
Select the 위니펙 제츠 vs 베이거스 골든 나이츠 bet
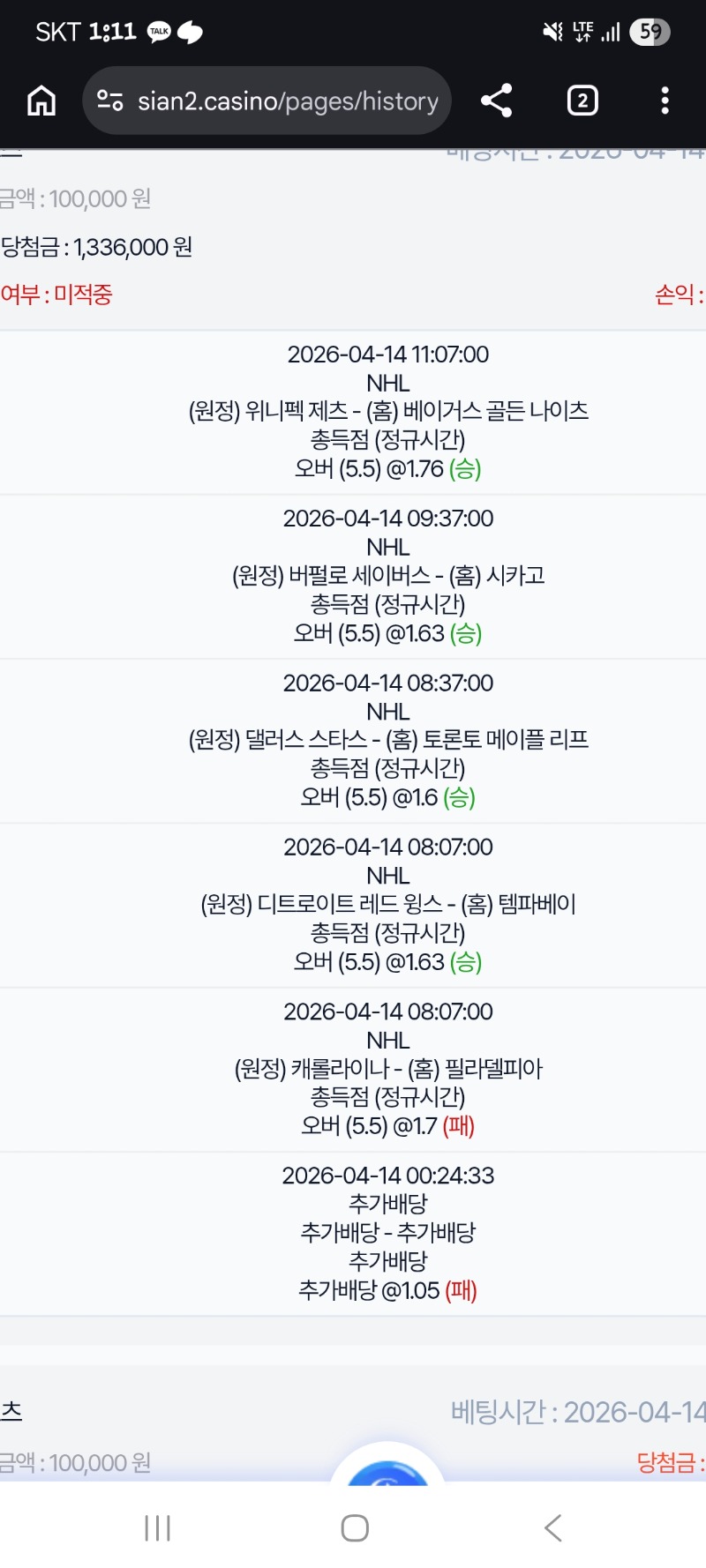(x=388, y=412)
